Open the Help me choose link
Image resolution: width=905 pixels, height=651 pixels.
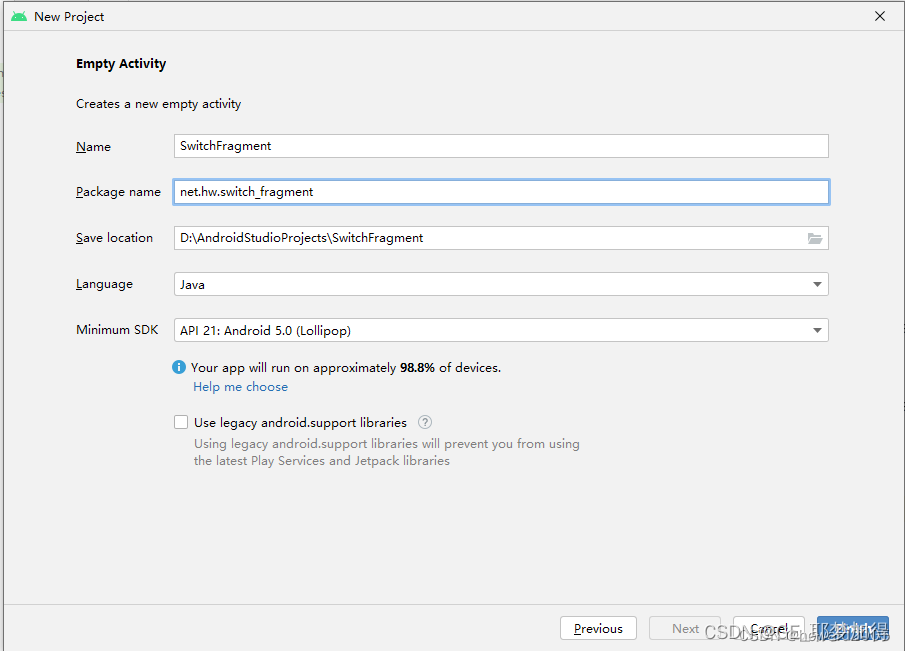(x=240, y=387)
